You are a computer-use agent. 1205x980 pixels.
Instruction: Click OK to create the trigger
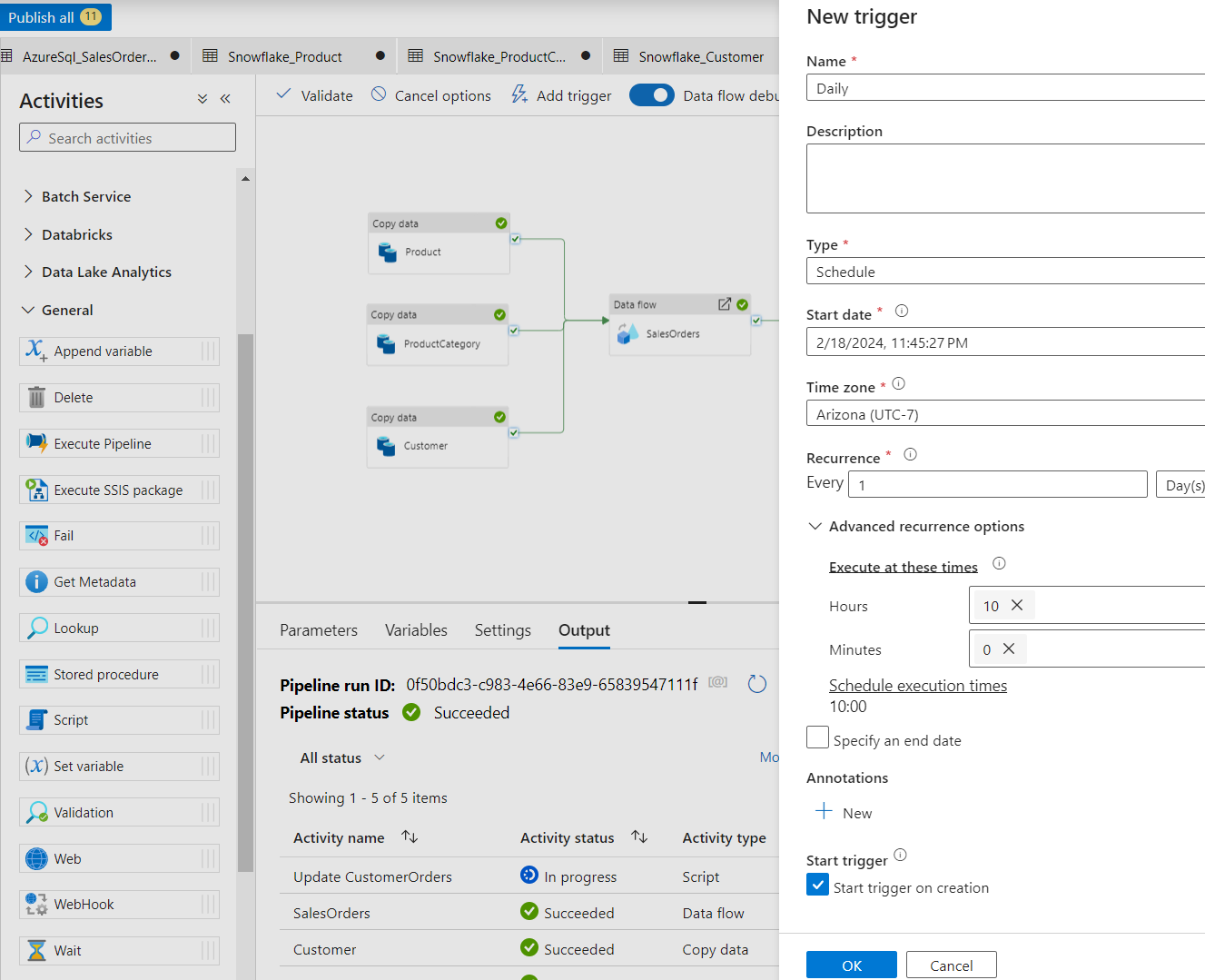point(851,965)
